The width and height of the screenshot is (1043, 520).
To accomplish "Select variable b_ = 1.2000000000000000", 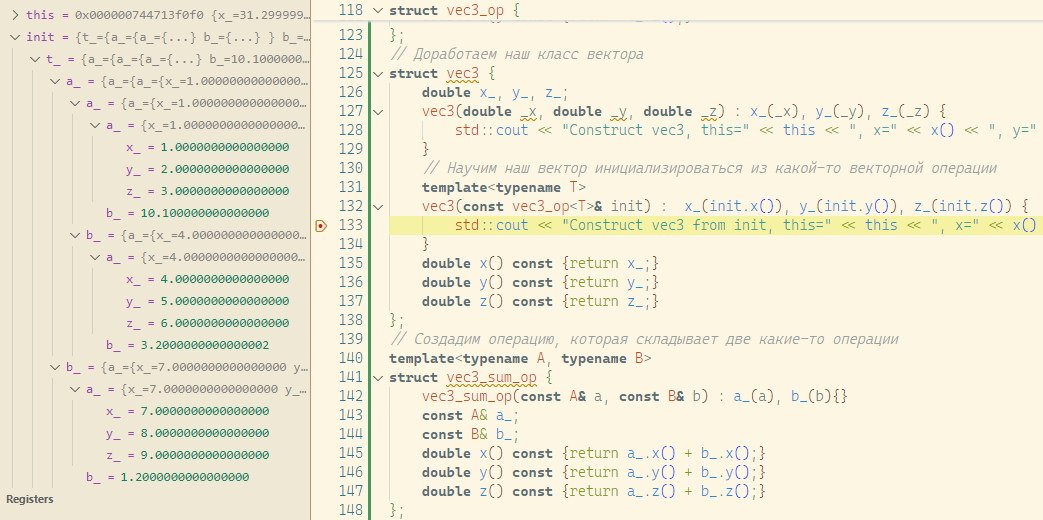I will point(167,477).
